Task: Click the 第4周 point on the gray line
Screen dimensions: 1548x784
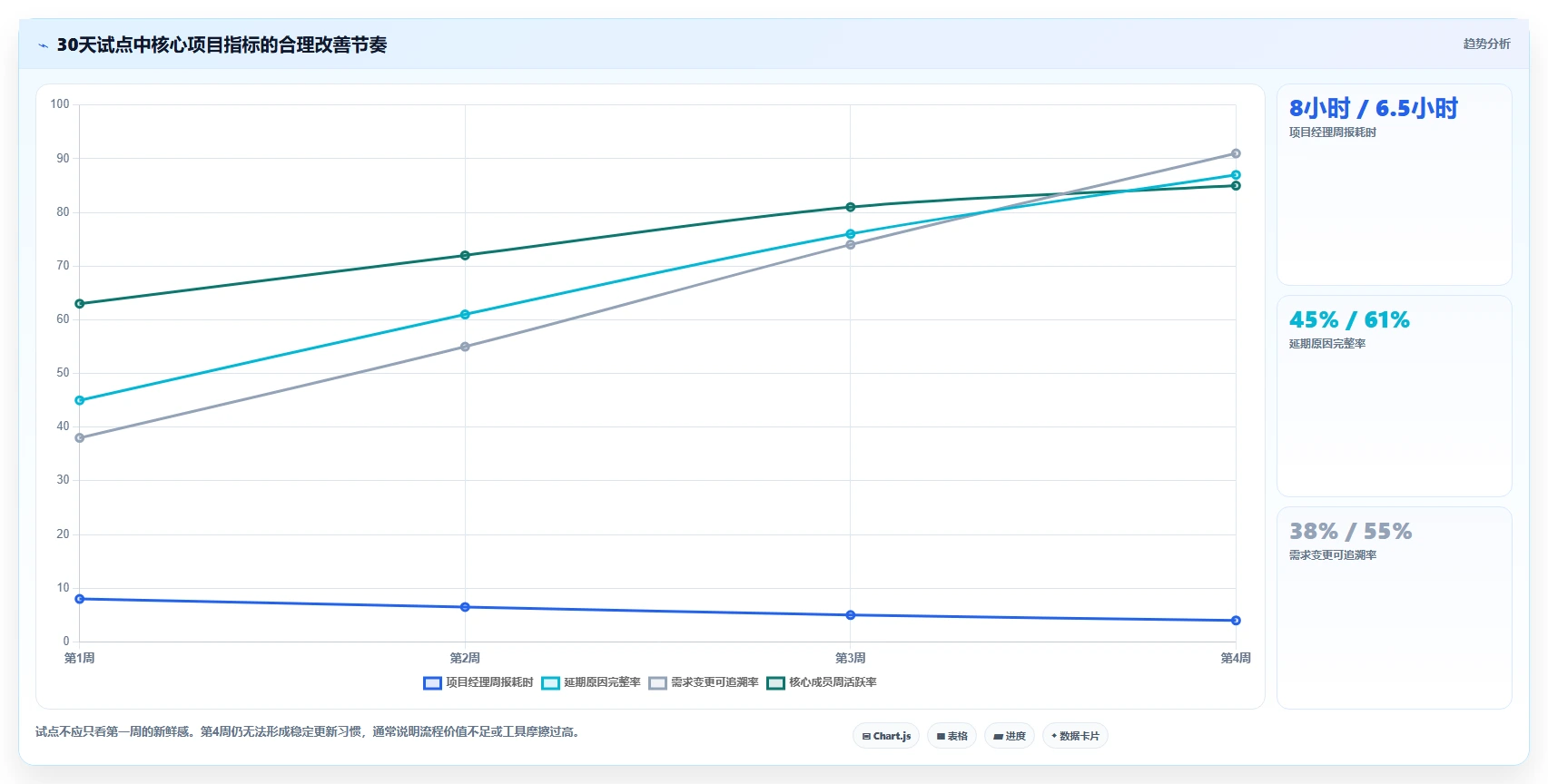Action: [1236, 153]
